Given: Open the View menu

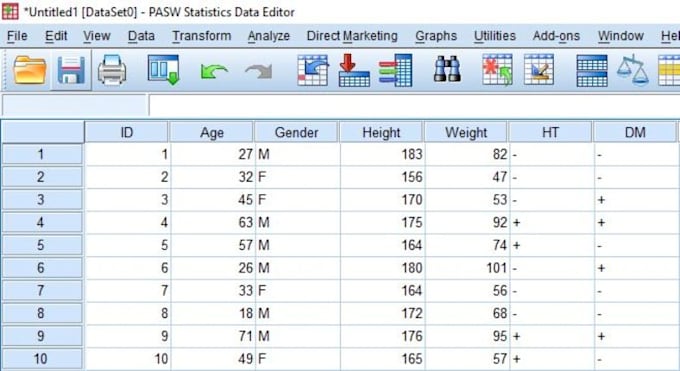Looking at the screenshot, I should click(x=97, y=36).
